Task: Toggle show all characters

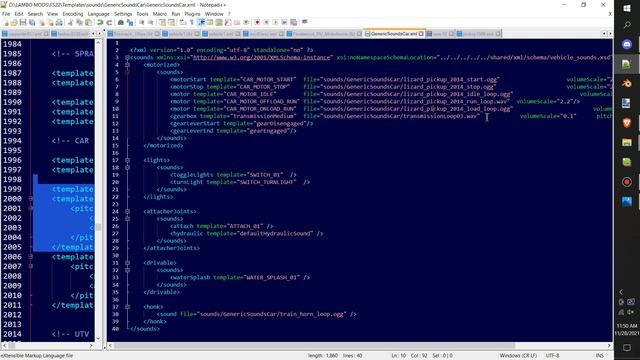Action: coord(192,22)
